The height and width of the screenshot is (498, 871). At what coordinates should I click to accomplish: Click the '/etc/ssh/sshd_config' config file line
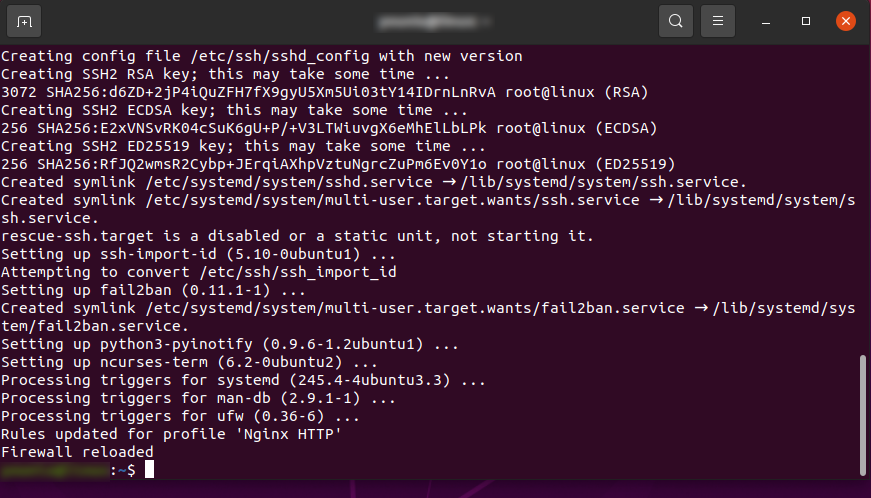coord(262,56)
